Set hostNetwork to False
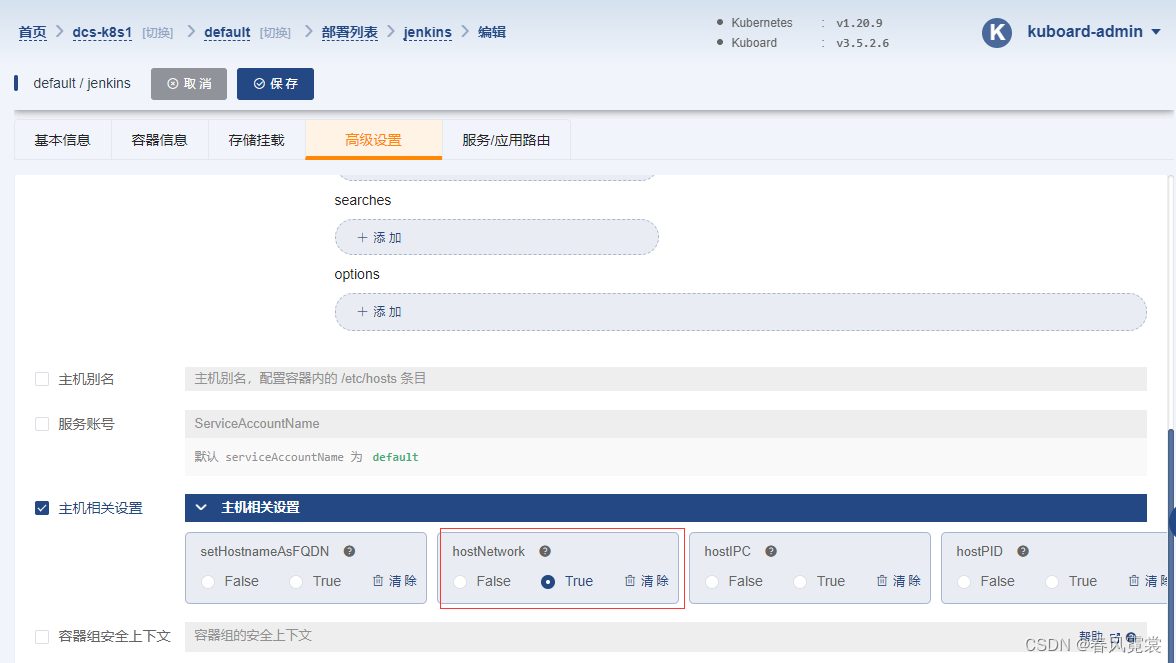Viewport: 1176px width, 663px height. pos(460,582)
